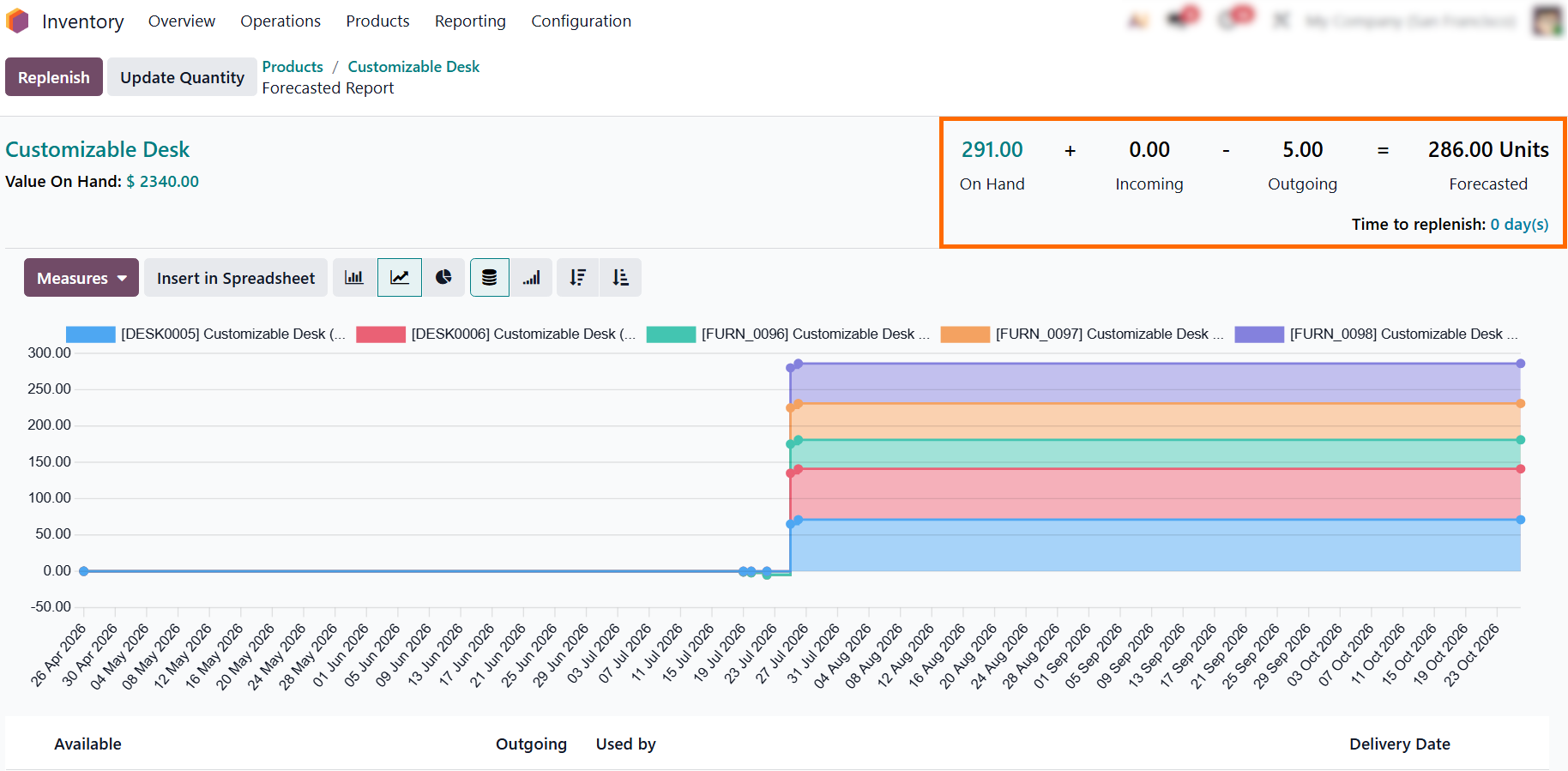Open the Operations menu
The image size is (1568, 771).
(x=280, y=21)
